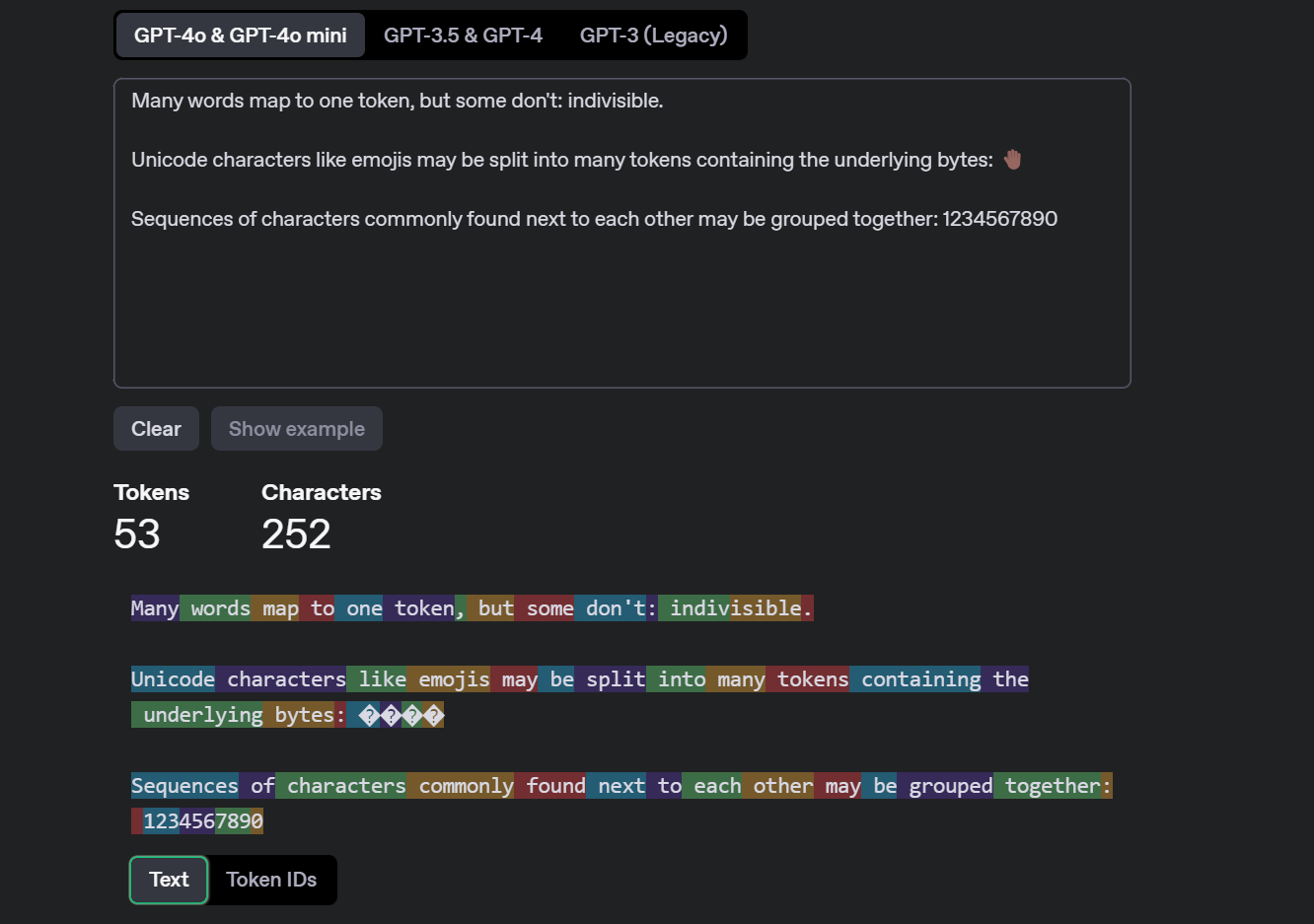
Task: Click the highlighted token 'Unicode'
Action: (173, 679)
